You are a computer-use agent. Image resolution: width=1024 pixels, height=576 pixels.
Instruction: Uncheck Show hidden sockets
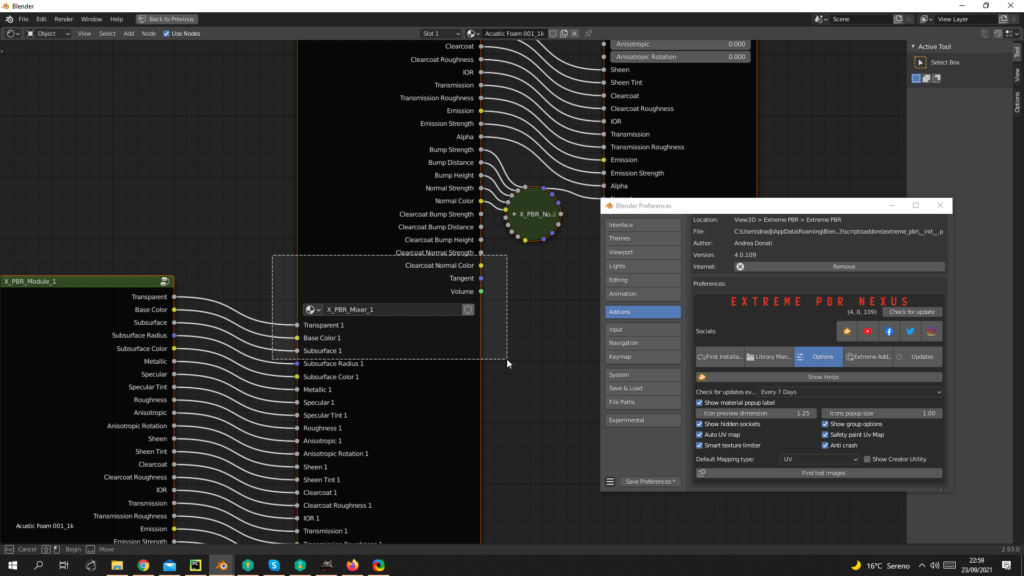click(x=699, y=424)
